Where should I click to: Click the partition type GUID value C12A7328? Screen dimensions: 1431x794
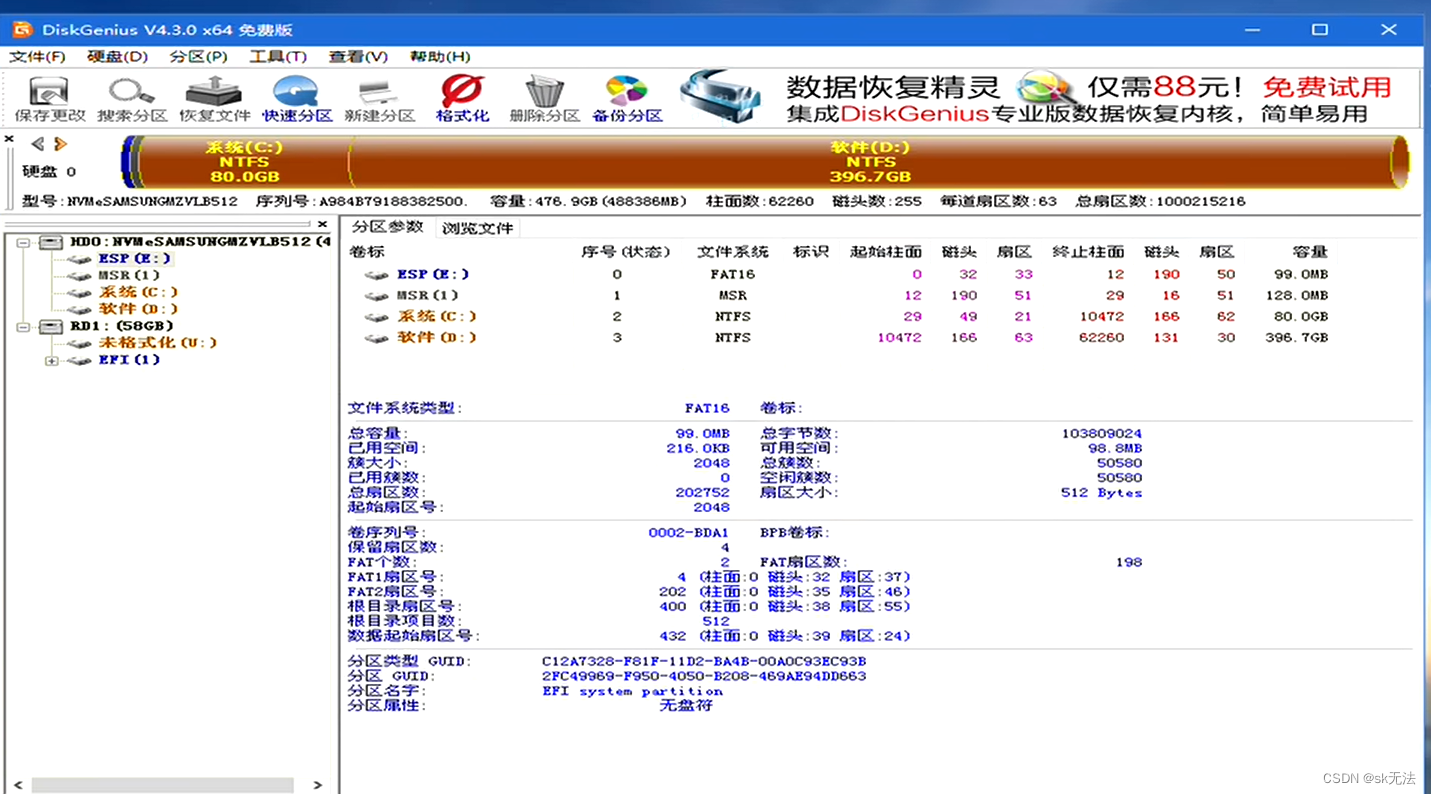(704, 661)
